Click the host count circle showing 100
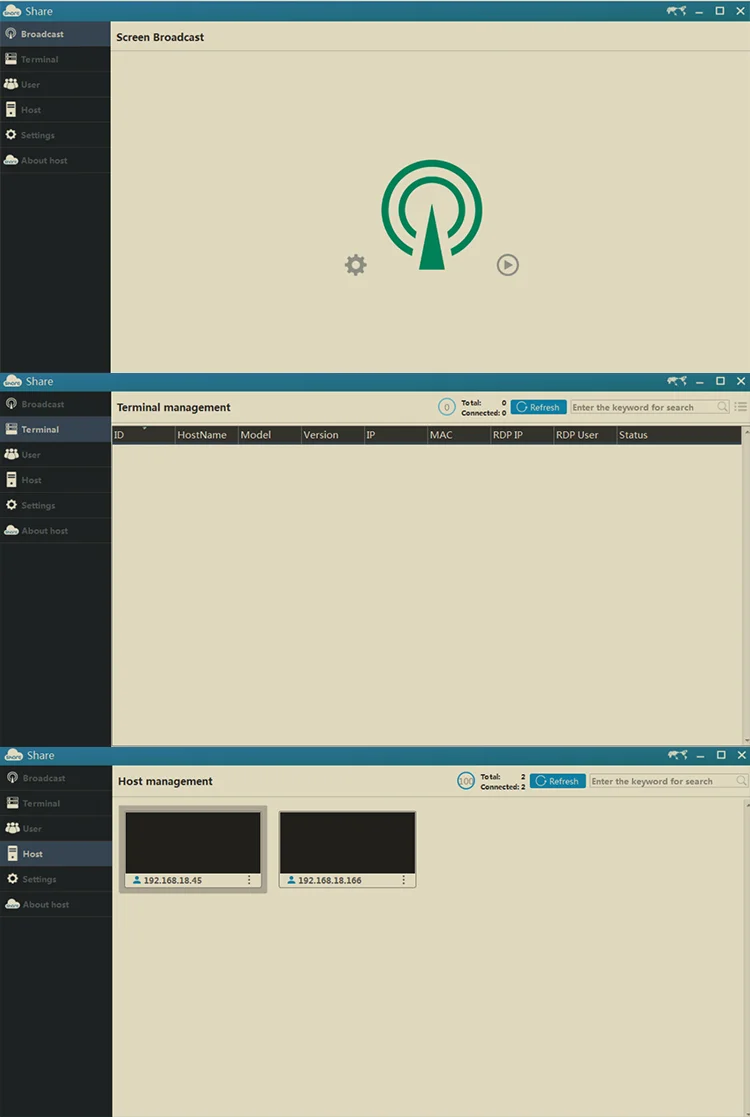Viewport: 750px width, 1117px height. point(466,781)
